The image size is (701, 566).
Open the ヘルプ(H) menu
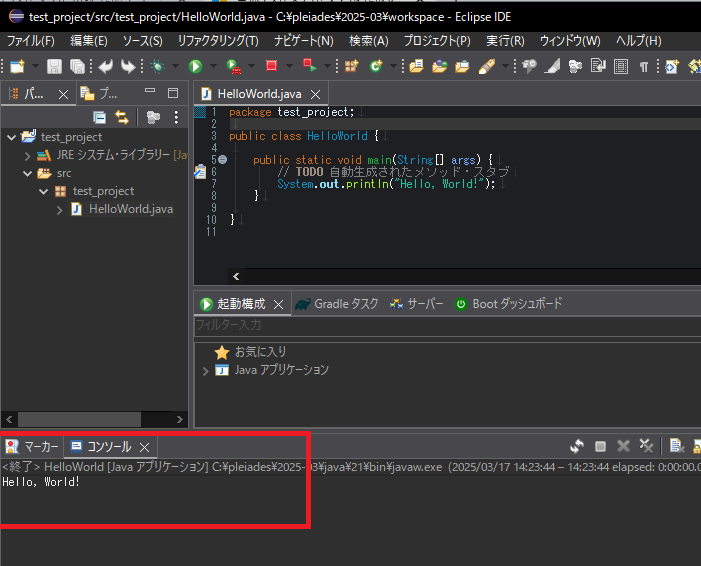tap(638, 41)
